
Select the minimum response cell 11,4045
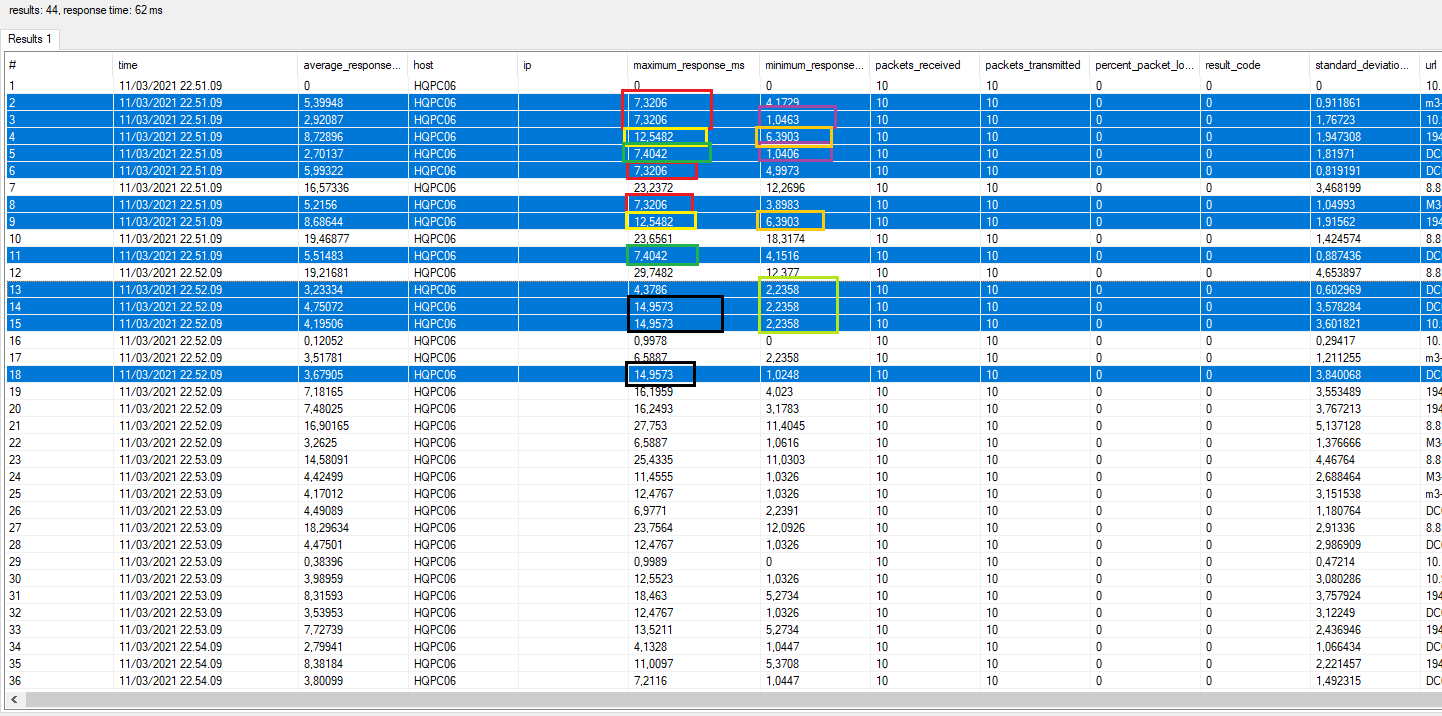(x=815, y=426)
